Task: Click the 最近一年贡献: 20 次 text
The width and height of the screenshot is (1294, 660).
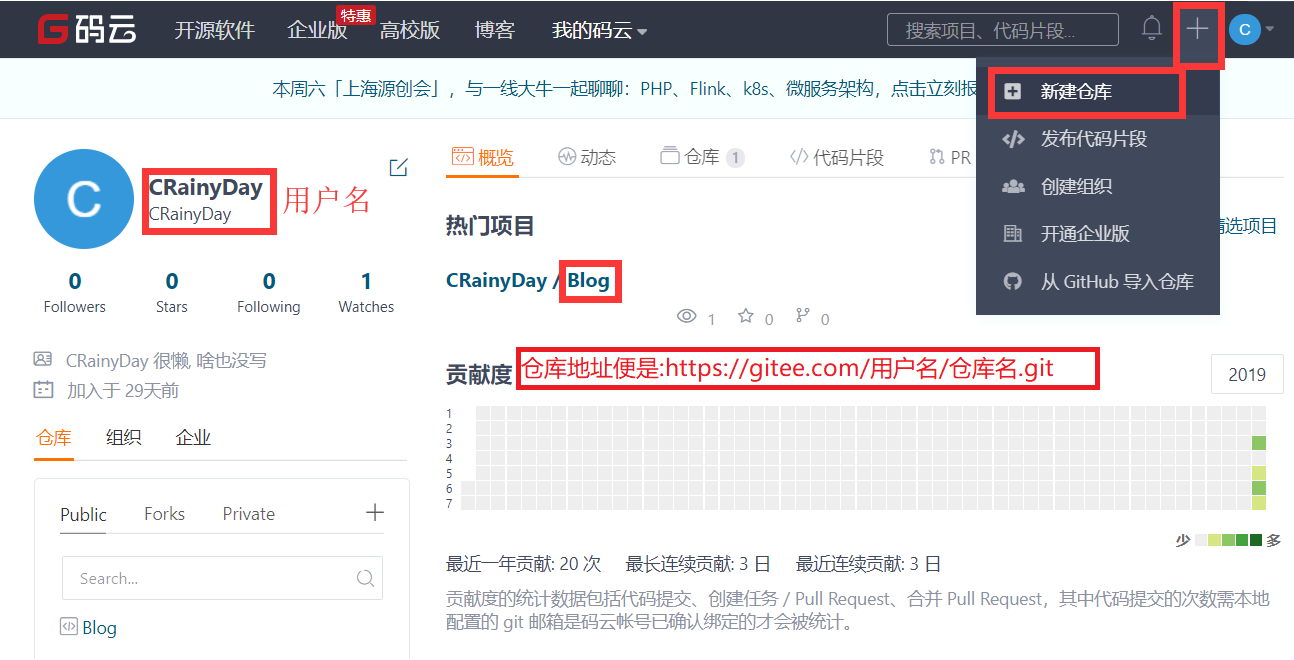Action: [x=524, y=564]
